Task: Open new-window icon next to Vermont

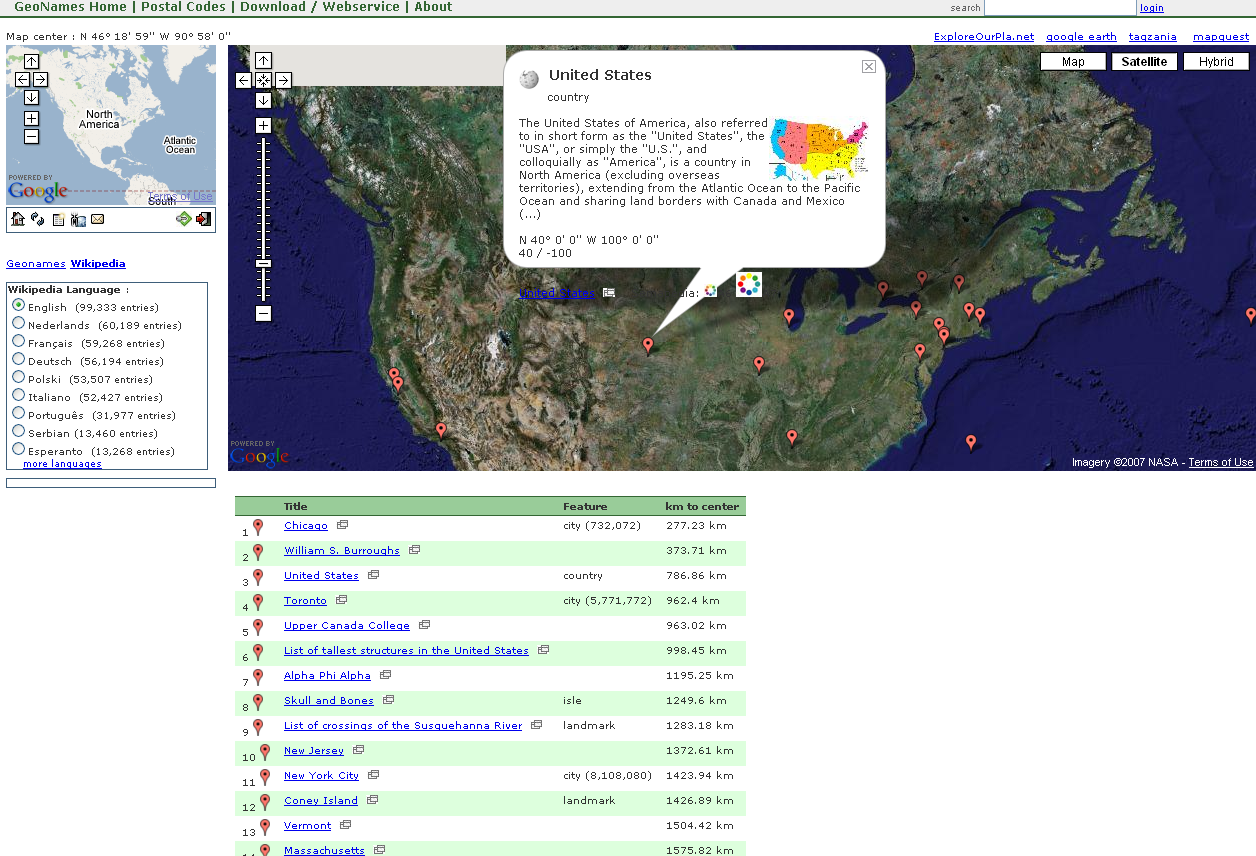Action: pyautogui.click(x=345, y=825)
